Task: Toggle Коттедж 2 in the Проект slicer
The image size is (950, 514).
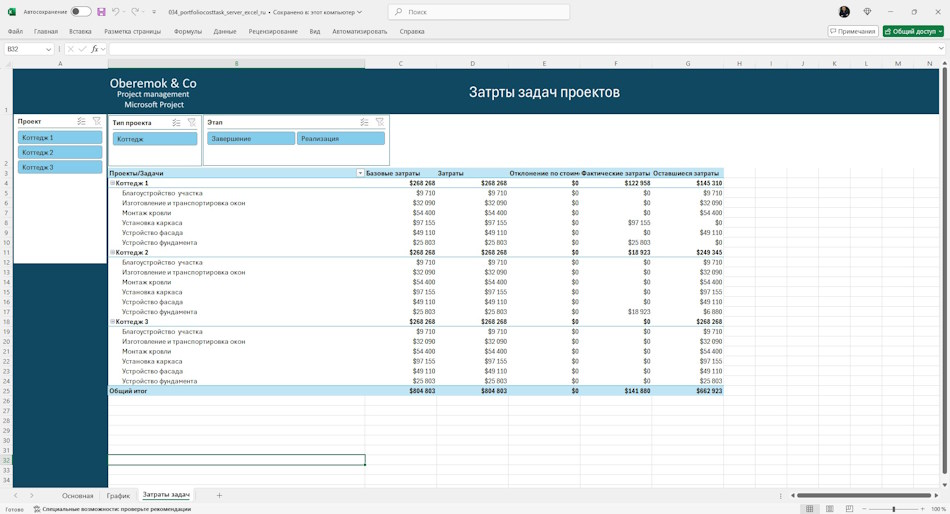Action: click(60, 152)
